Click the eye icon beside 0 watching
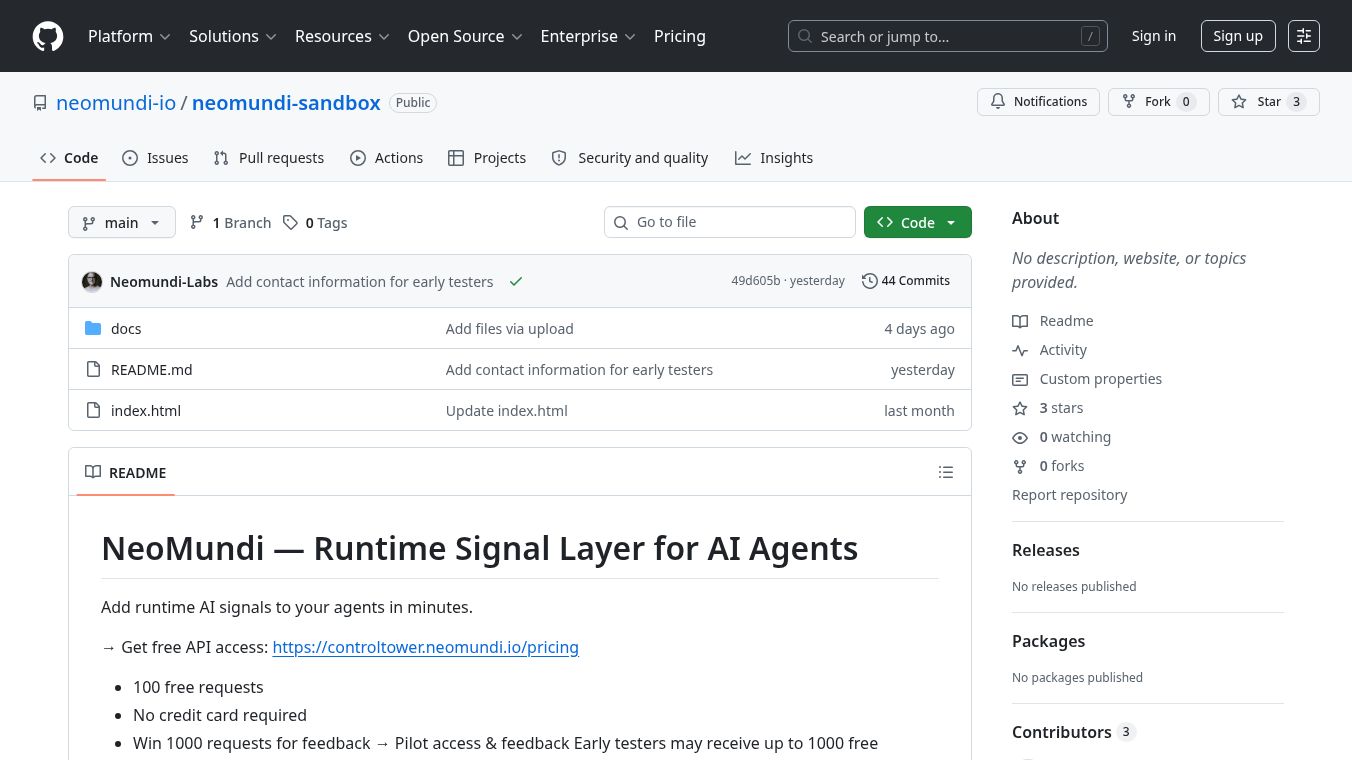The width and height of the screenshot is (1352, 760). [1020, 437]
